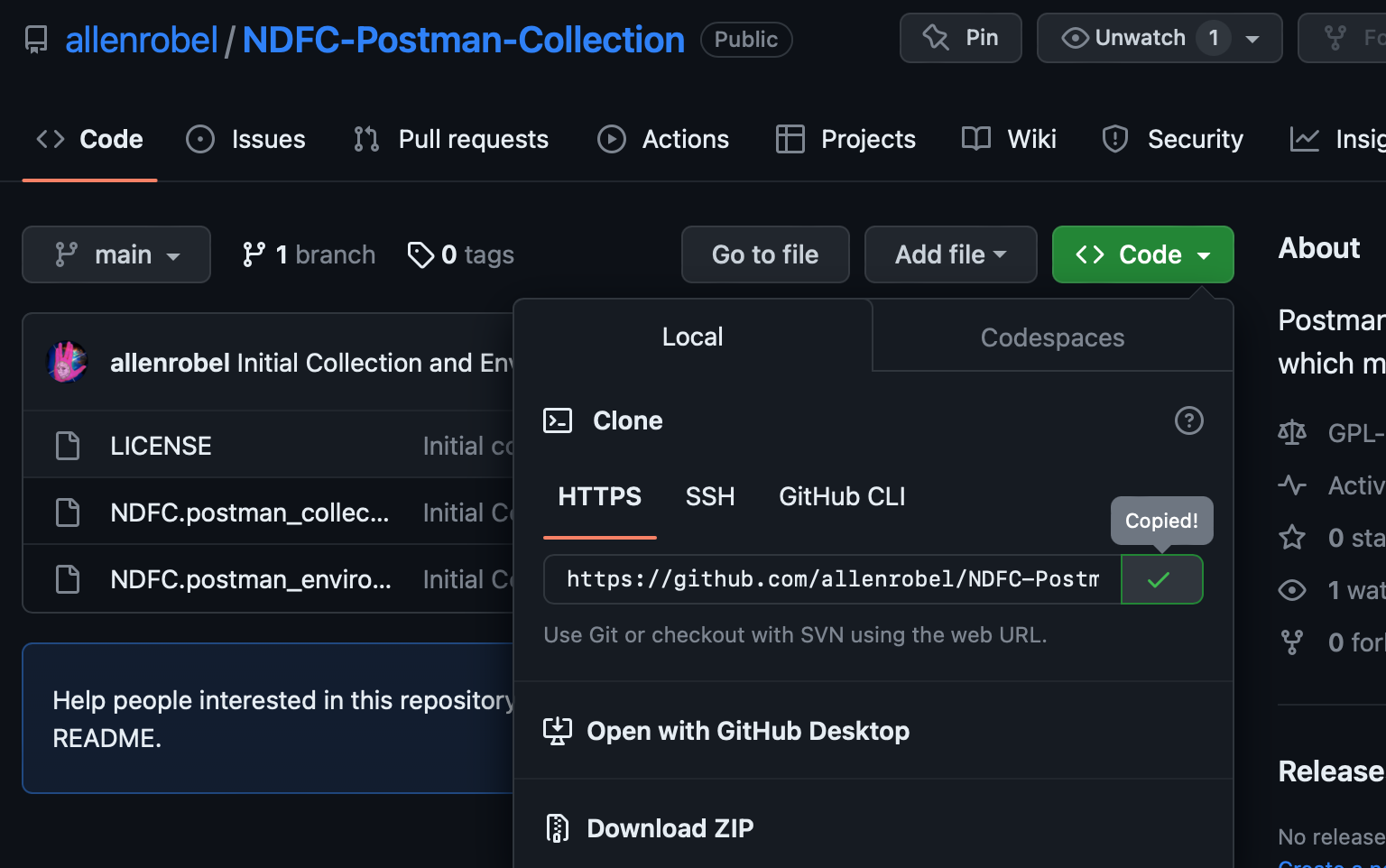The image size is (1386, 868).
Task: Click the allenrobel avatar thumbnail
Action: (67, 362)
